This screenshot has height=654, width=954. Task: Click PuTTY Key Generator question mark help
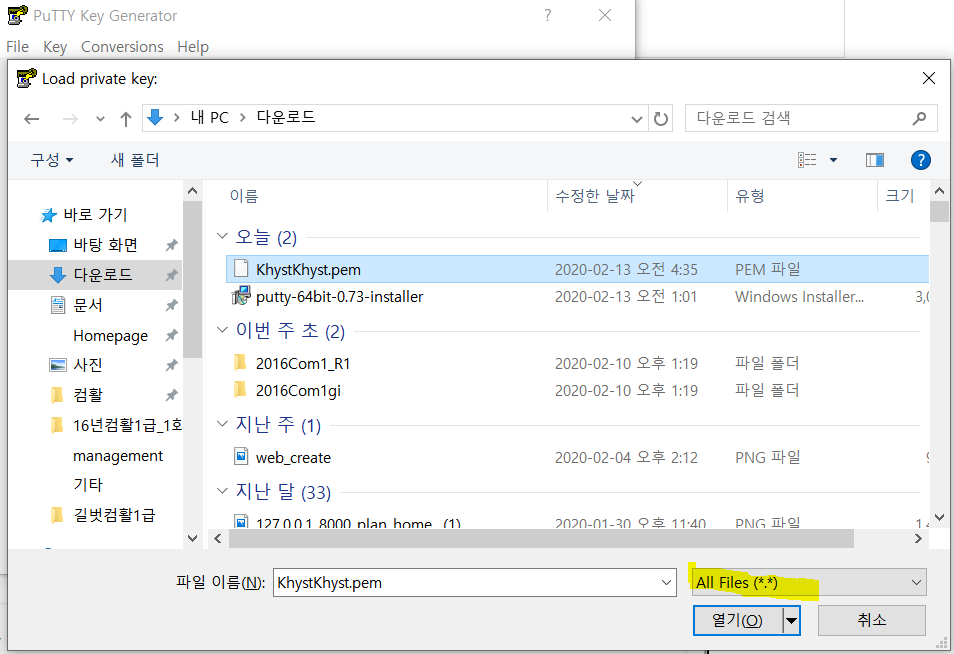pos(548,15)
